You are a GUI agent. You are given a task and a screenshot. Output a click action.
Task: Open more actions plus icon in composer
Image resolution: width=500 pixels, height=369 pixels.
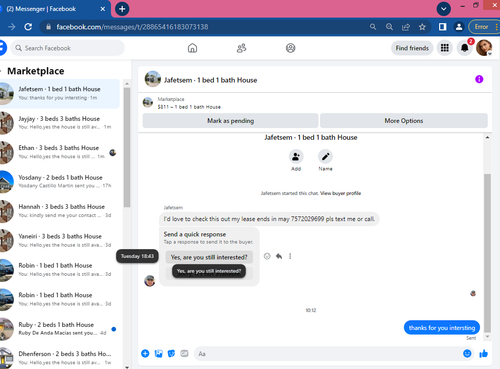(145, 353)
